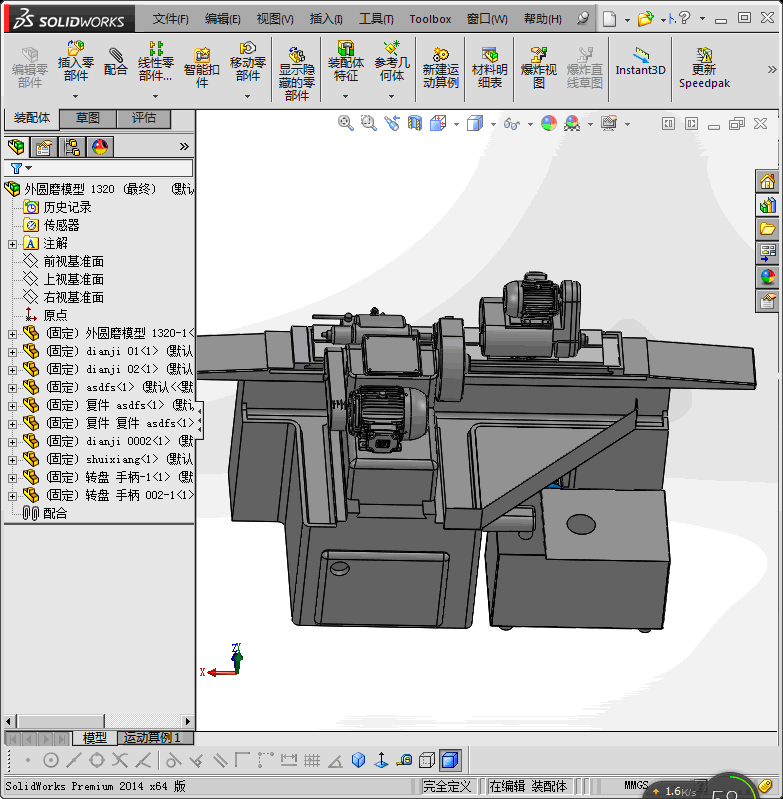This screenshot has height=799, width=783.
Task: Open PropertyManager tab icon
Action: coord(44,147)
